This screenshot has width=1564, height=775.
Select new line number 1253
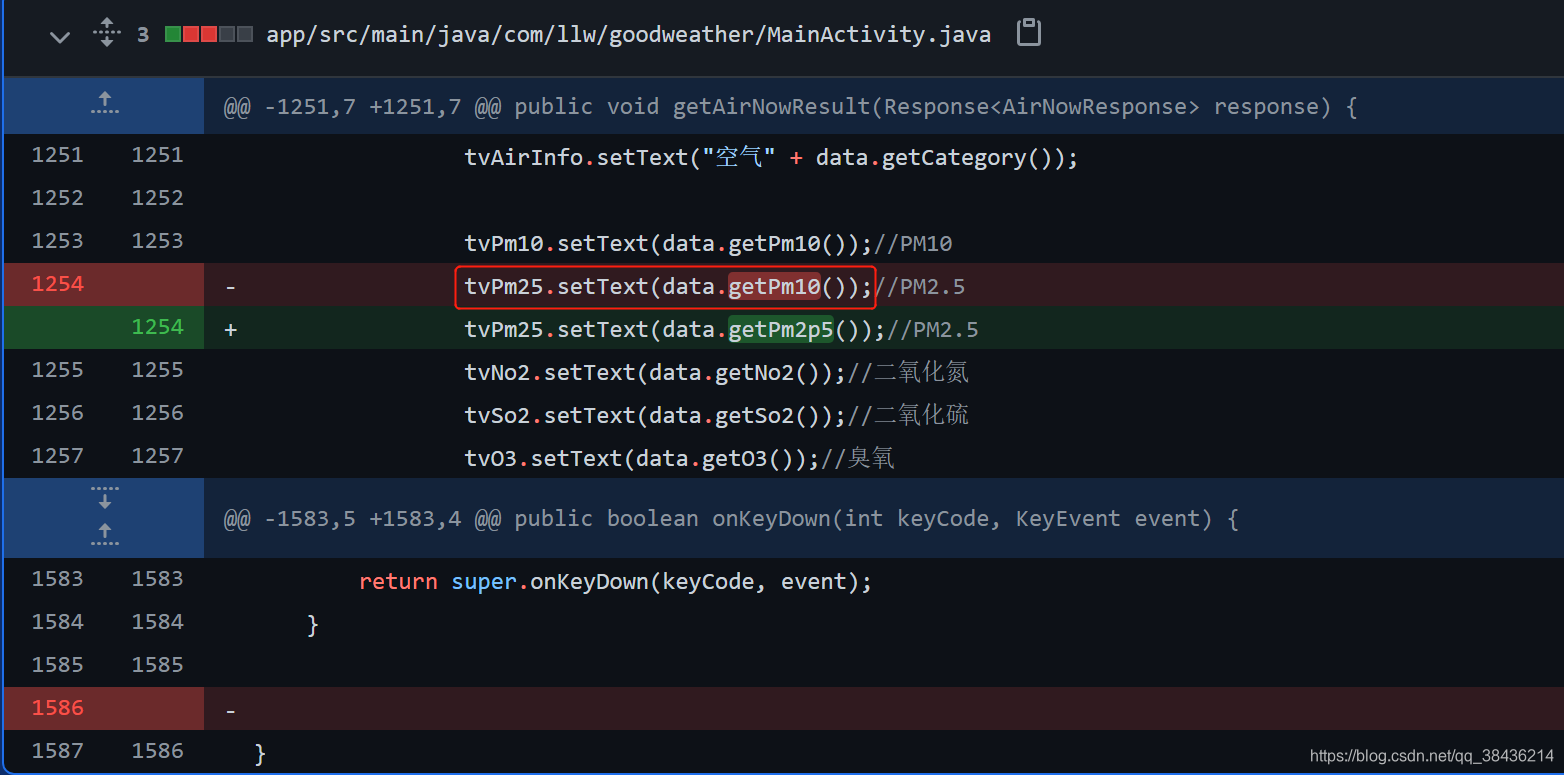coord(158,241)
